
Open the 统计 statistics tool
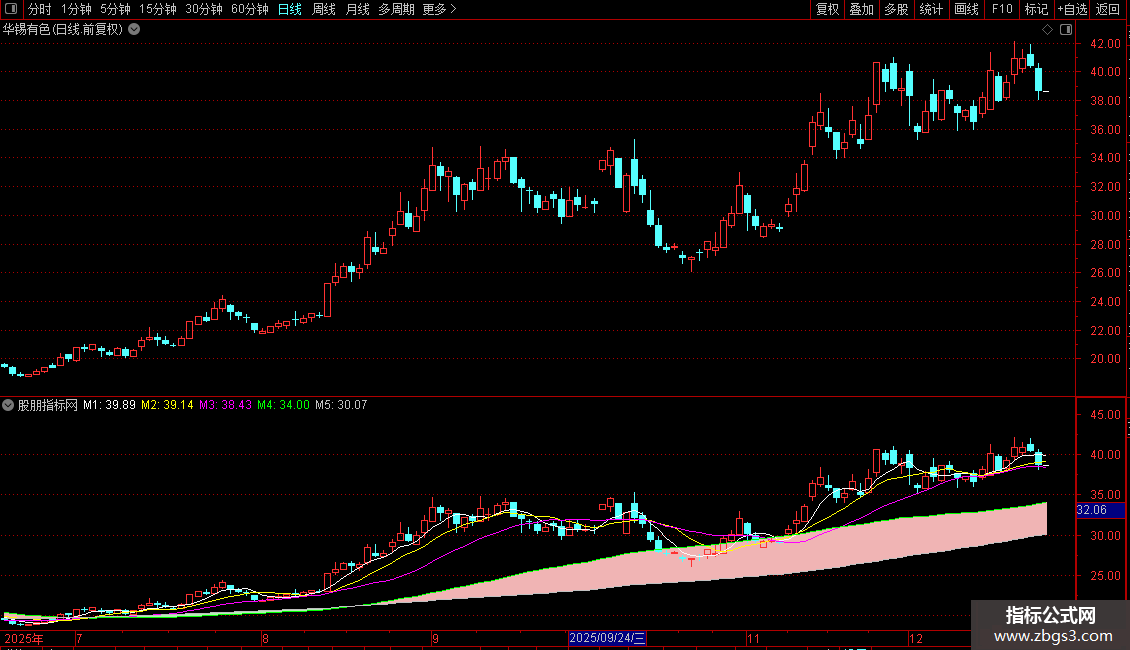(931, 9)
